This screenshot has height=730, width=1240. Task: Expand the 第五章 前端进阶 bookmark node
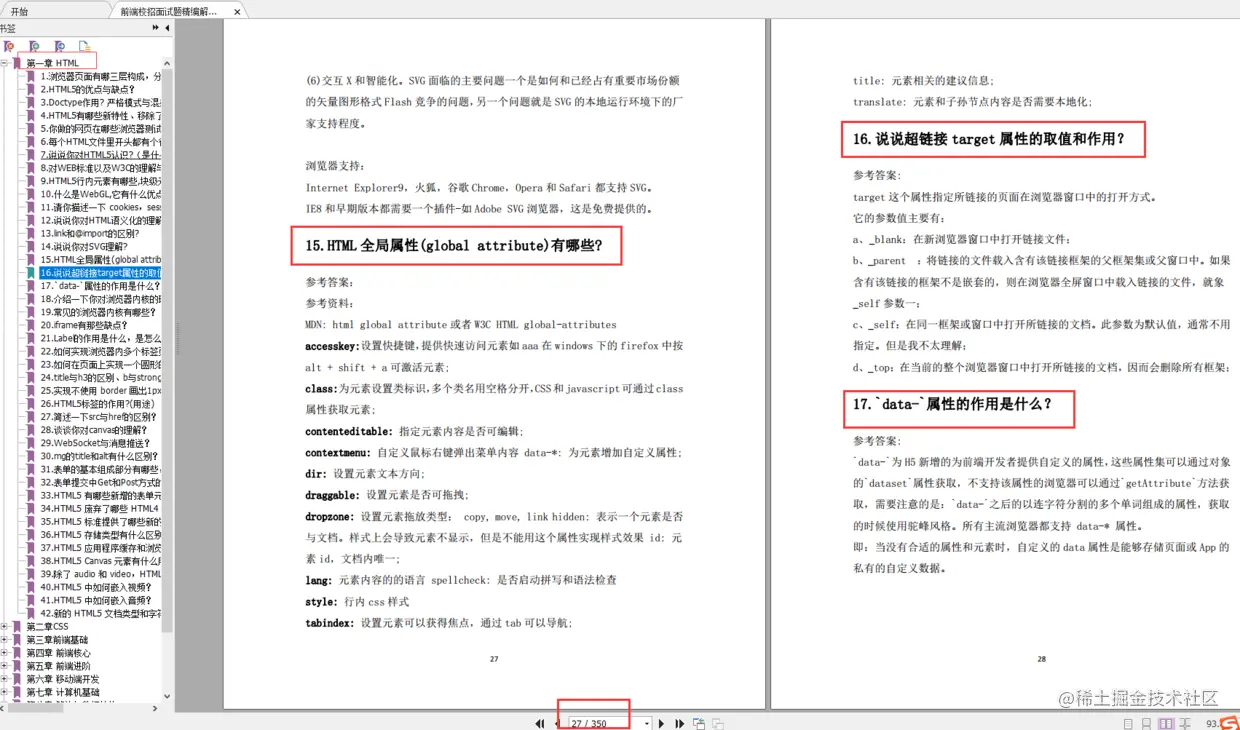[x=5, y=666]
